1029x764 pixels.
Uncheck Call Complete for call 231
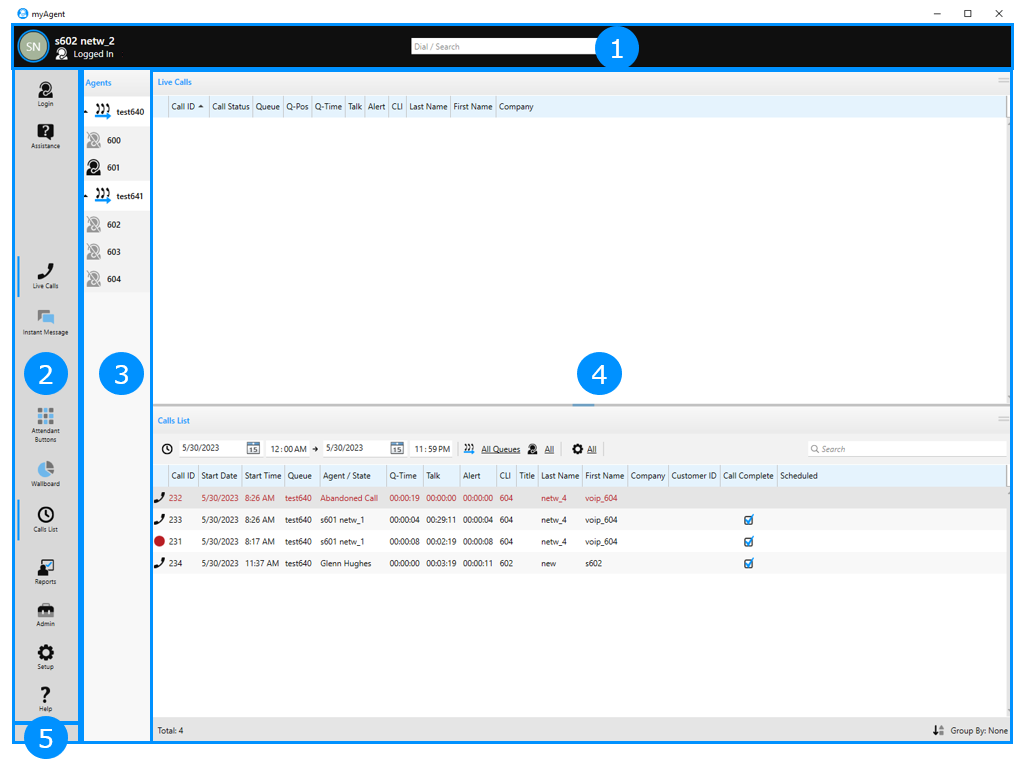748,542
